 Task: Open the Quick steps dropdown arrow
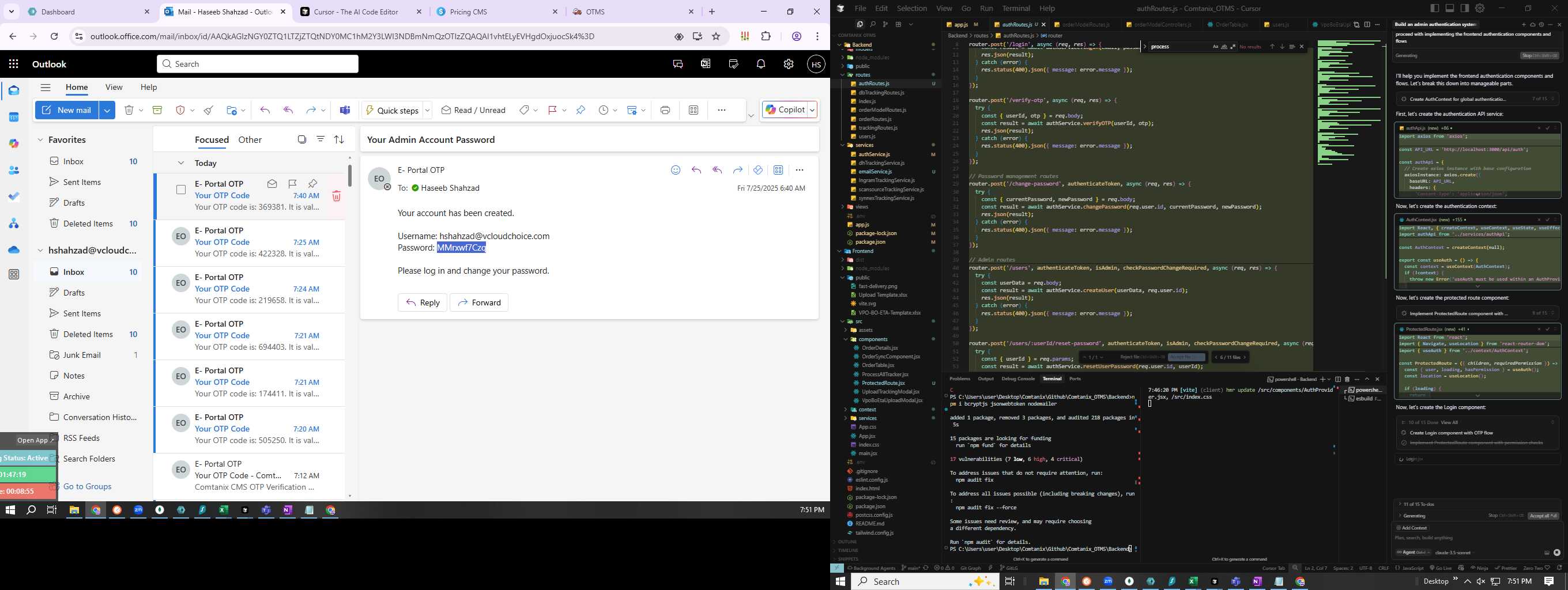[x=427, y=110]
